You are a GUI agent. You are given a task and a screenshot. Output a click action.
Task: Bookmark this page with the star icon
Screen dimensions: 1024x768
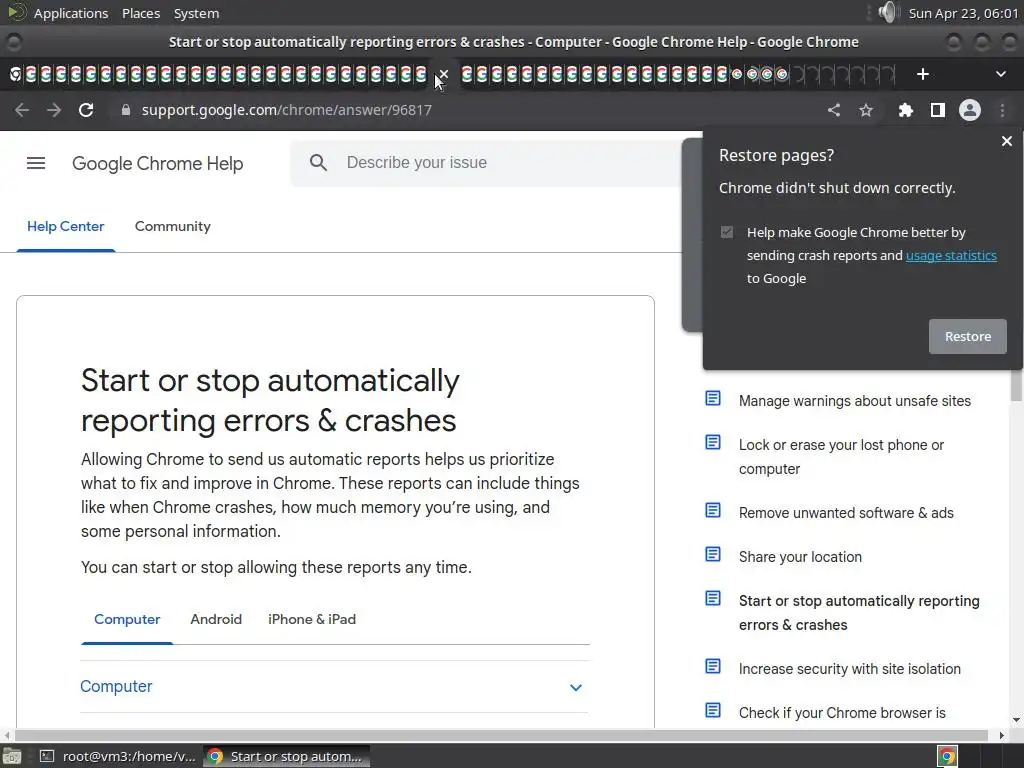[866, 110]
